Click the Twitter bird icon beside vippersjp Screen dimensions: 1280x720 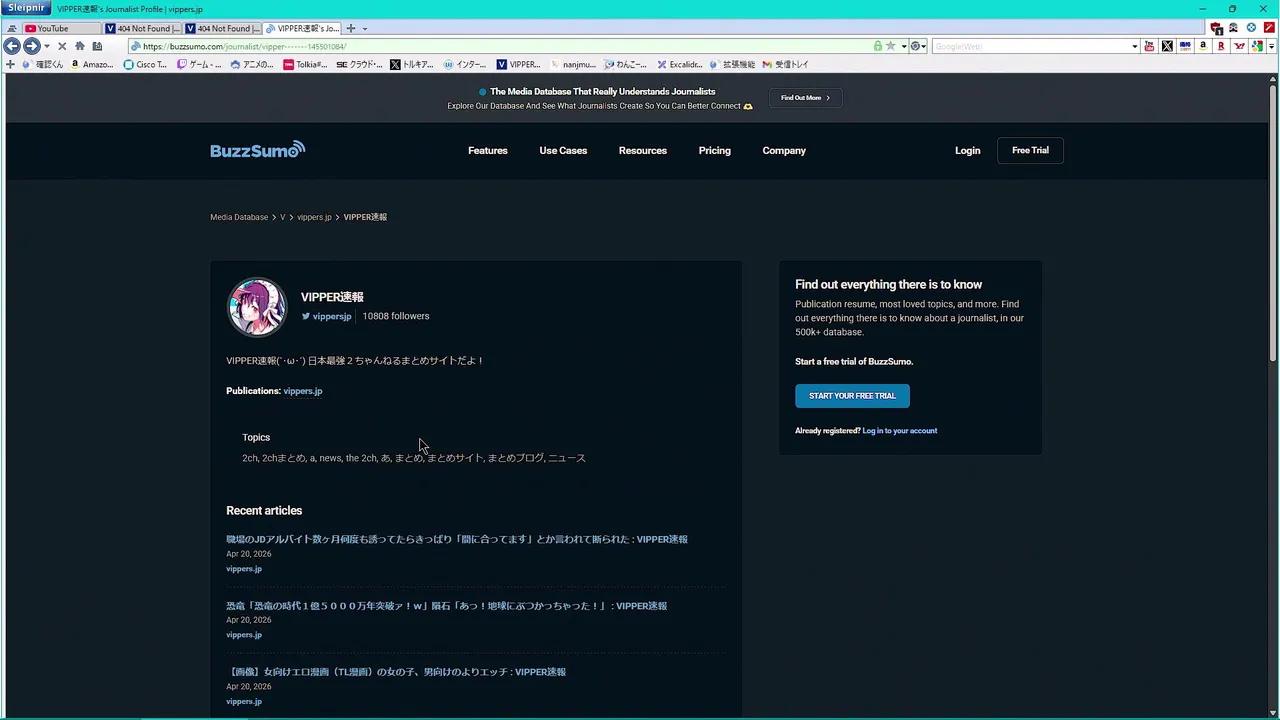point(306,316)
